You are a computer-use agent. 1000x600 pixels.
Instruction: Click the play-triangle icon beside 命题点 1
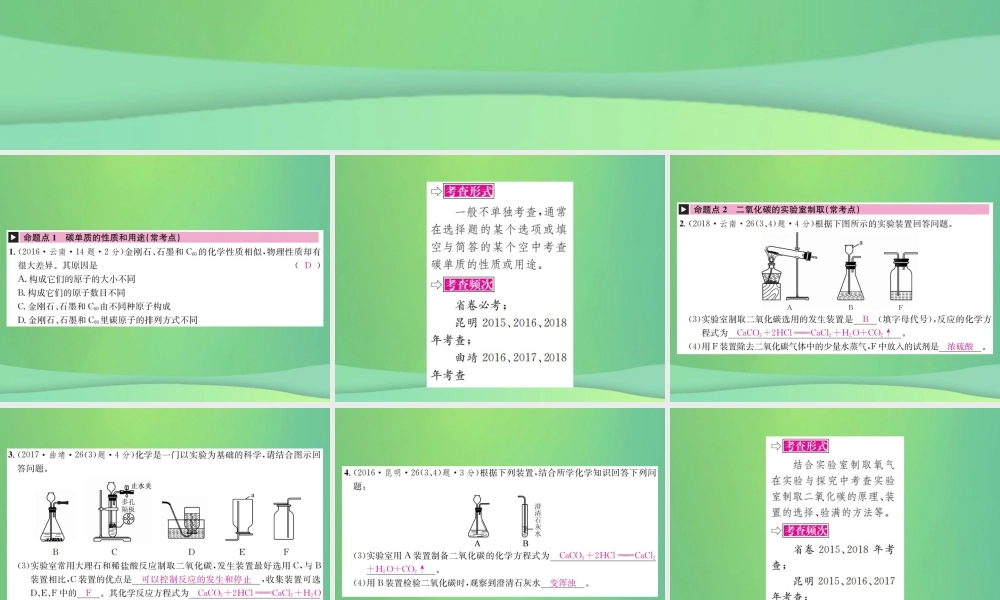coord(13,237)
